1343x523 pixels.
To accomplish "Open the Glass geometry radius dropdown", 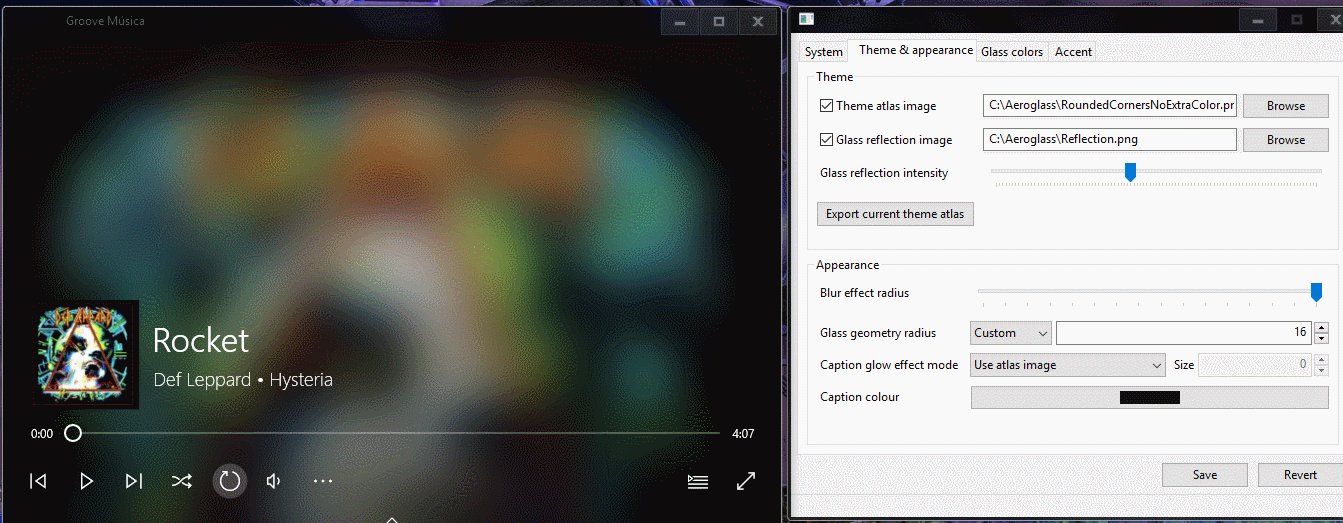I will click(1010, 333).
